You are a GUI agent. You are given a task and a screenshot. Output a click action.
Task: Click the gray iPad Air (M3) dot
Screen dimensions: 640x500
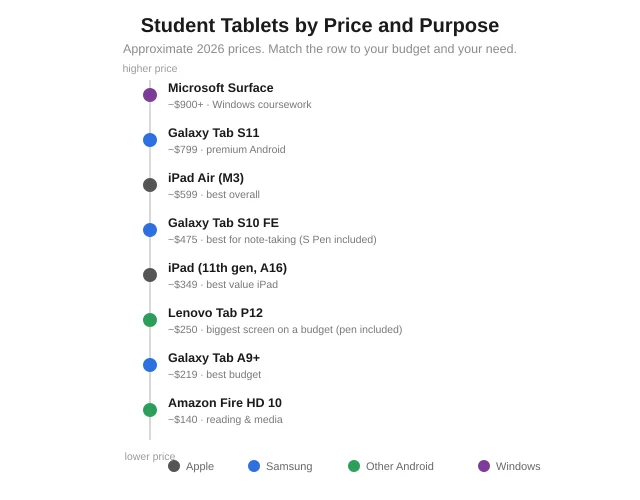point(150,185)
